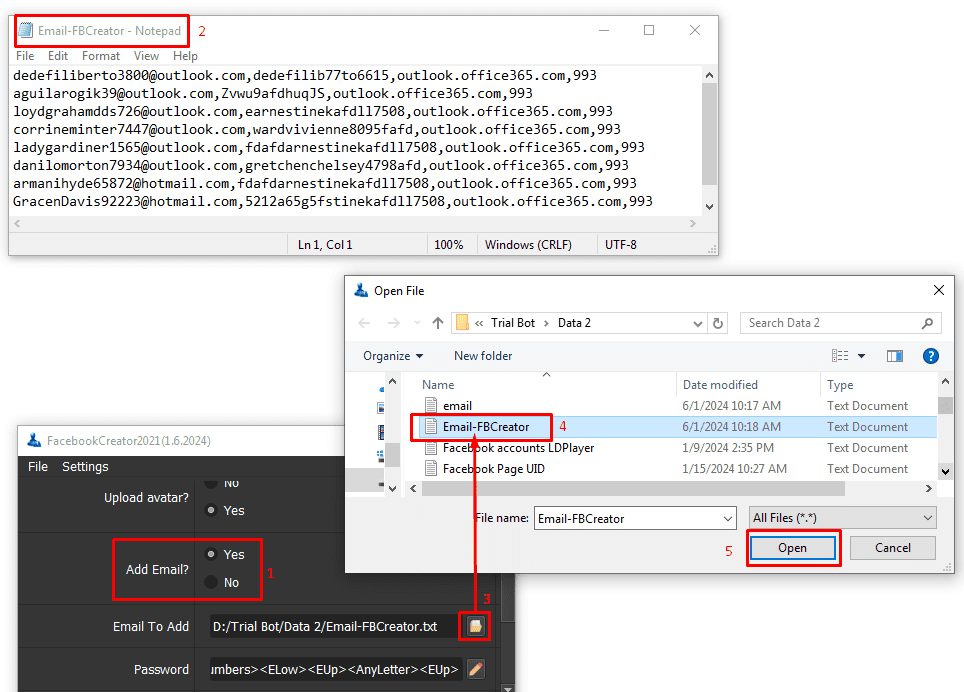Click the Password pattern field
The height and width of the screenshot is (692, 964).
click(x=335, y=669)
